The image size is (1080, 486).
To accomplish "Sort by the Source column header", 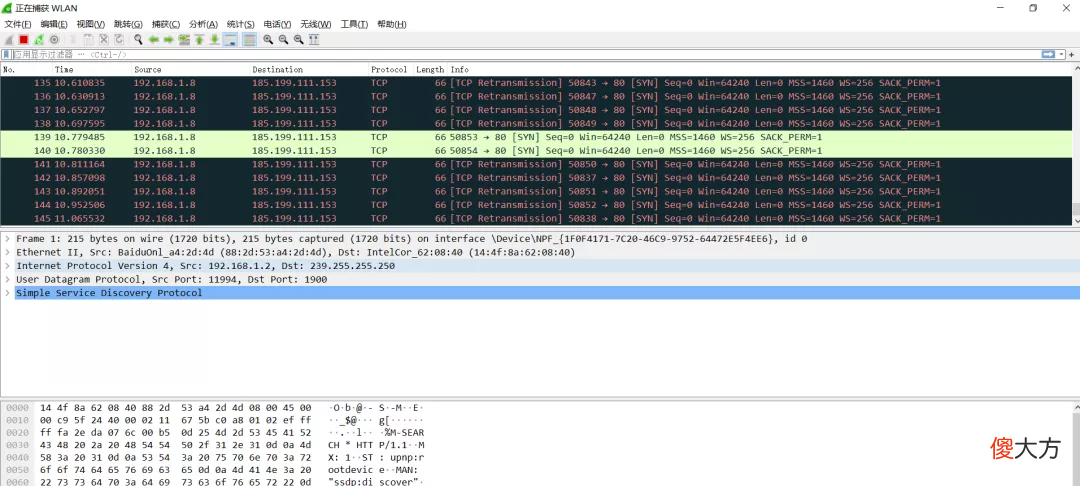I will click(190, 70).
